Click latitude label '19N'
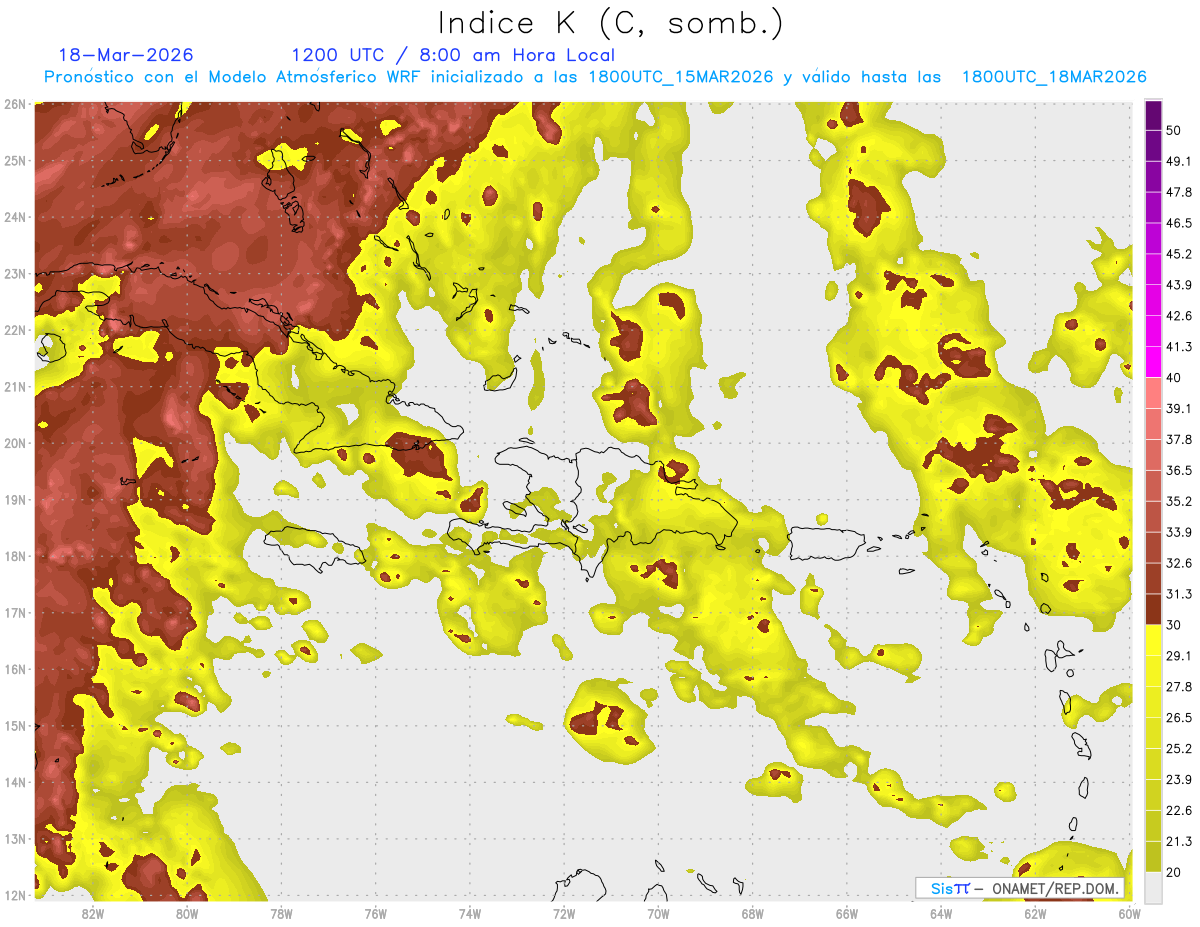The image size is (1200, 927). pyautogui.click(x=15, y=499)
